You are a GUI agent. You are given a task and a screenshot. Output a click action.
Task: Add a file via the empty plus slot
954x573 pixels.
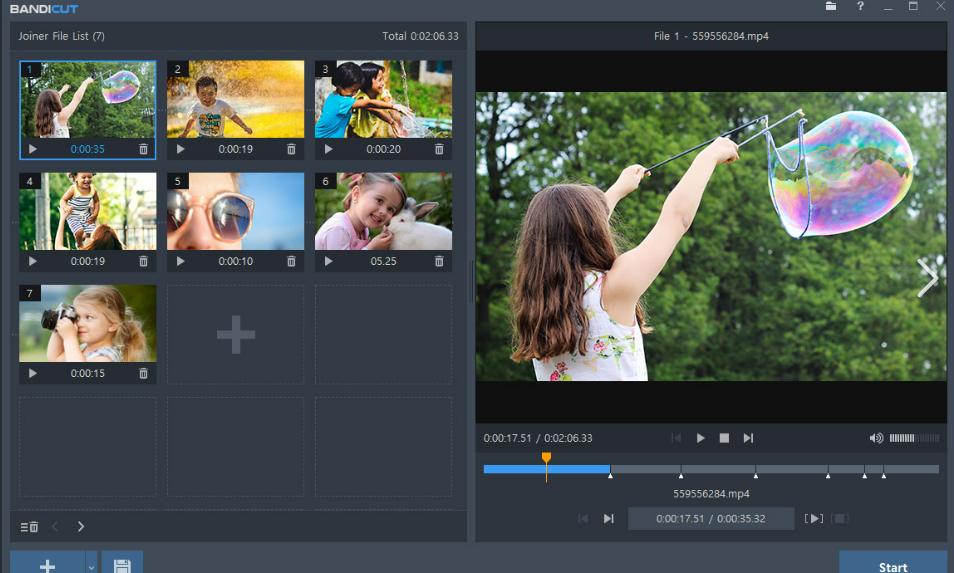point(235,335)
